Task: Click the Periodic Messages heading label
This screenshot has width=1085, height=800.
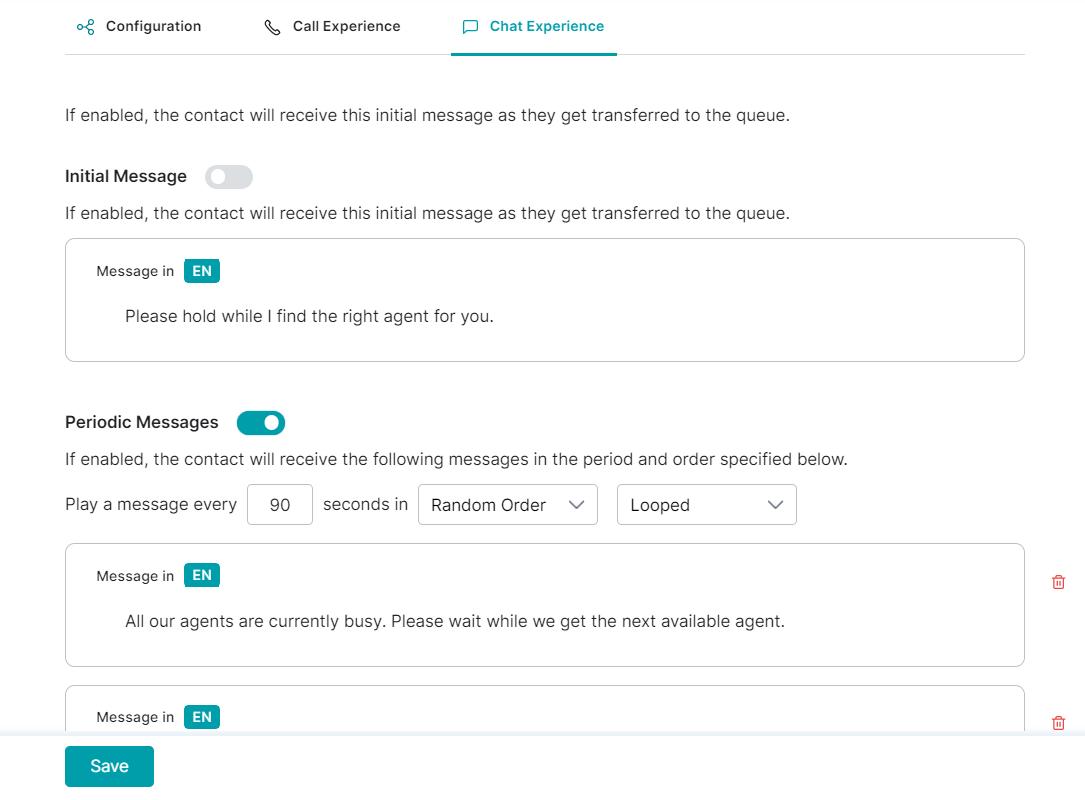Action: 142,422
